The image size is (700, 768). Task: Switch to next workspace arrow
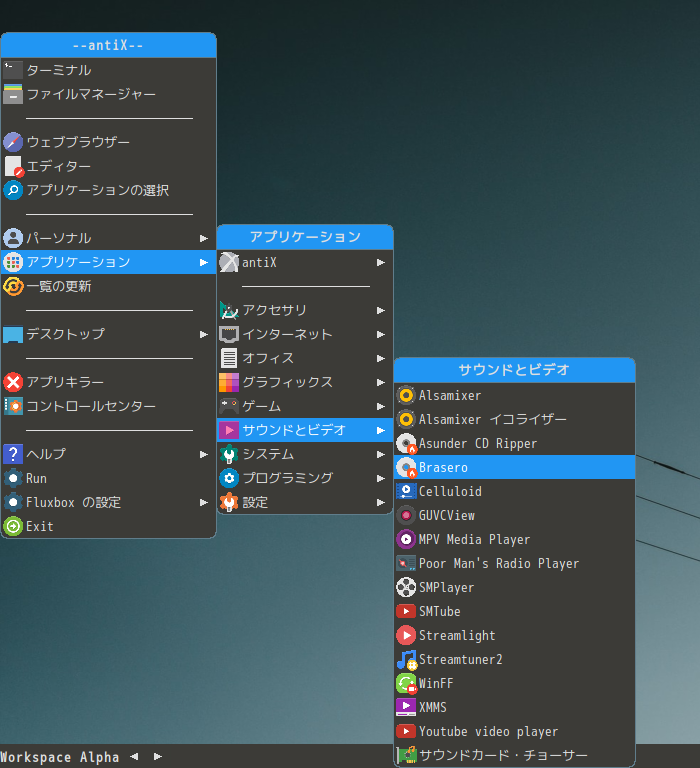[158, 757]
